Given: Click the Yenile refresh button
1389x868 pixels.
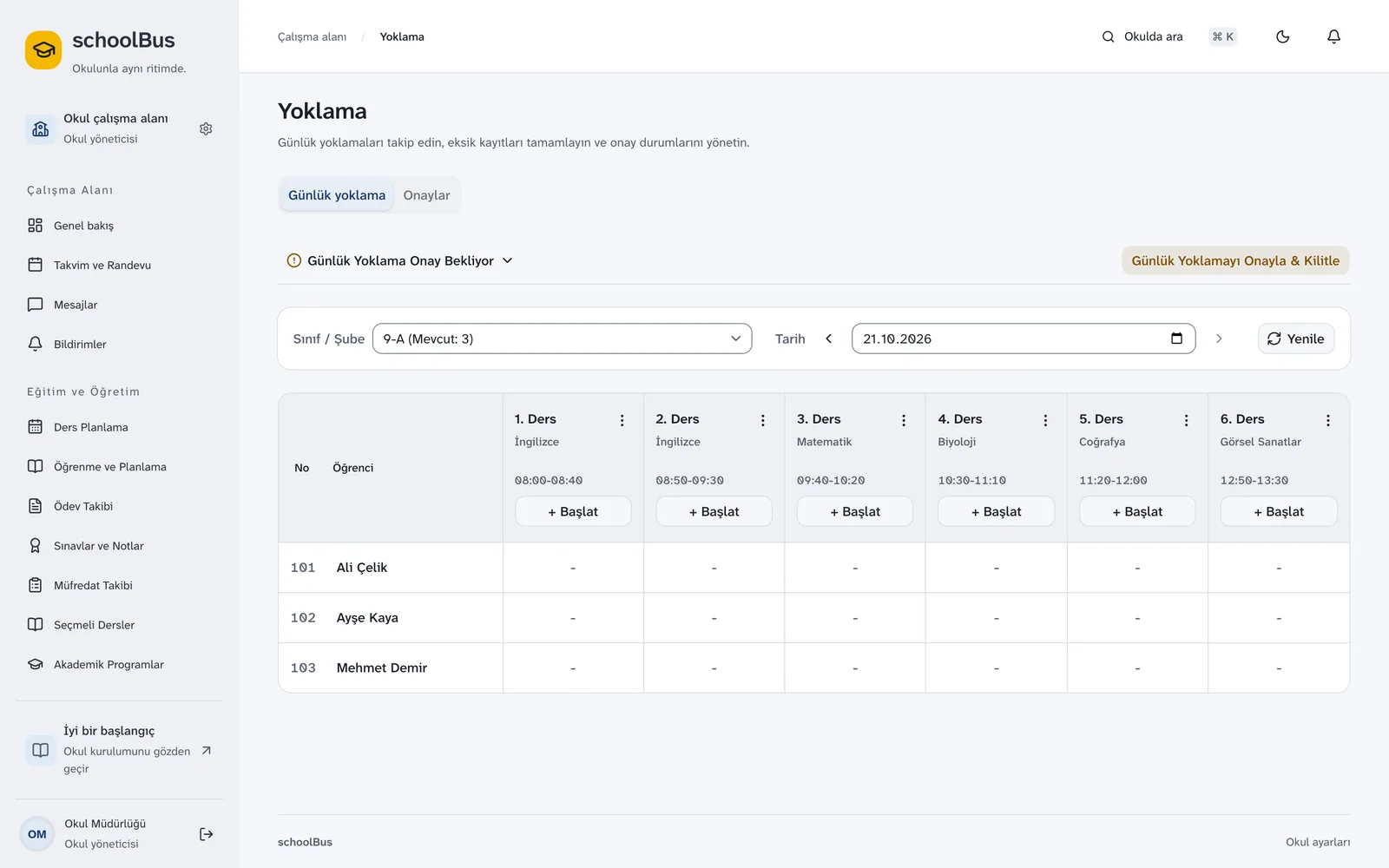Looking at the screenshot, I should [x=1296, y=339].
